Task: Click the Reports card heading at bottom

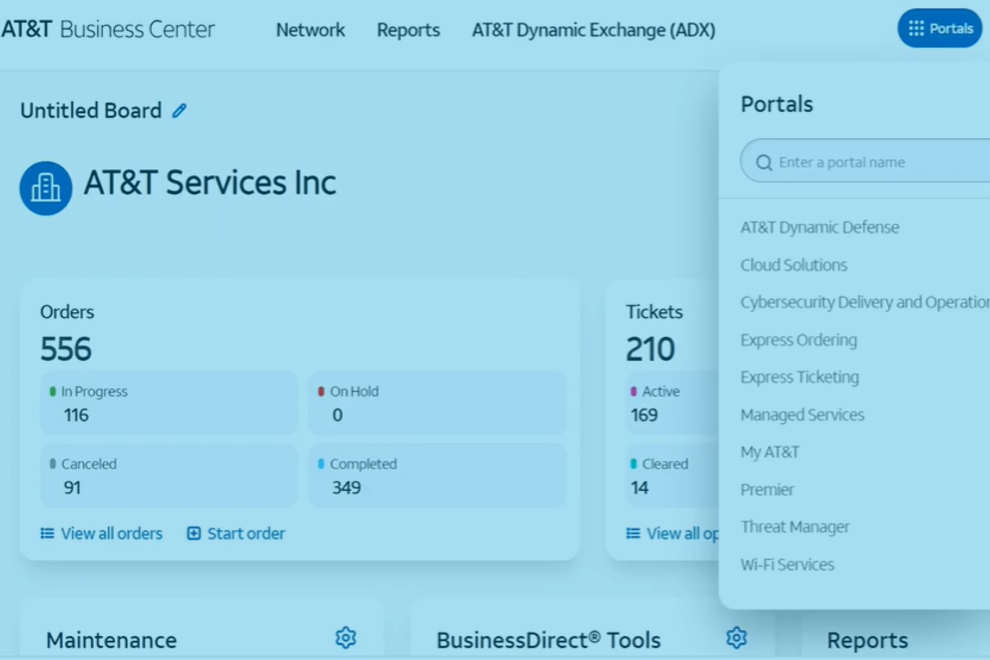Action: point(868,640)
